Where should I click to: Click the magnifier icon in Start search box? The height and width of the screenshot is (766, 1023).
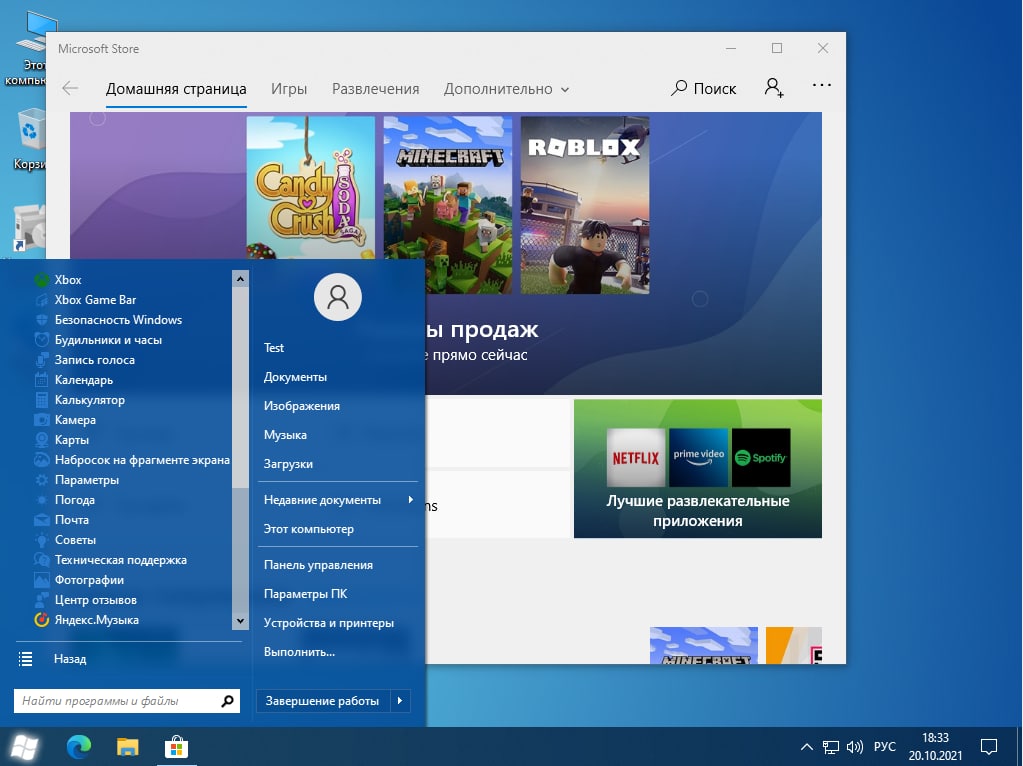[228, 701]
